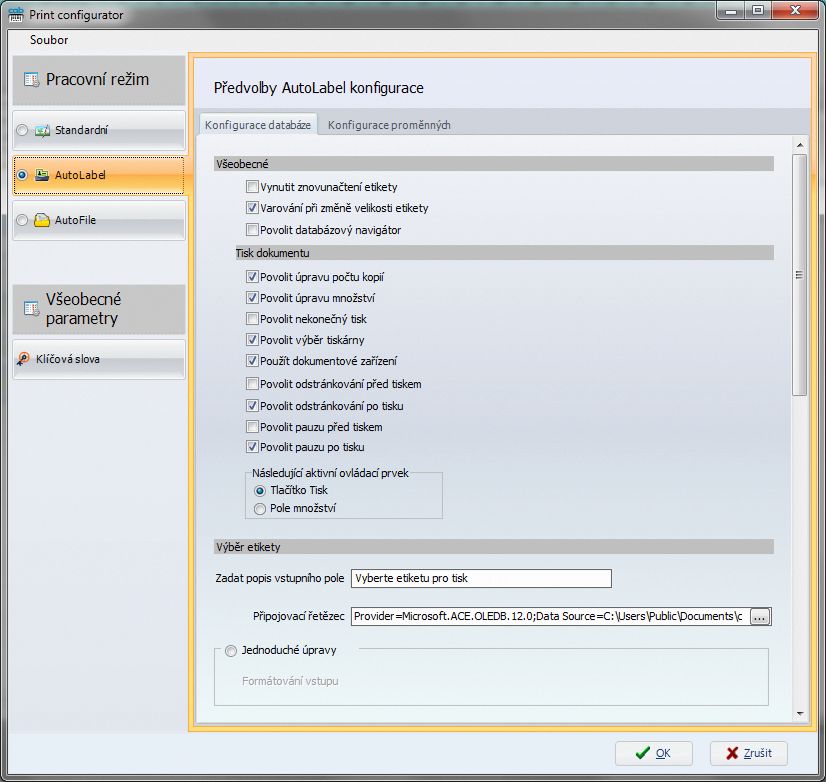Image resolution: width=826 pixels, height=782 pixels.
Task: Select Jednoduché úpravy radio option
Action: coord(231,651)
